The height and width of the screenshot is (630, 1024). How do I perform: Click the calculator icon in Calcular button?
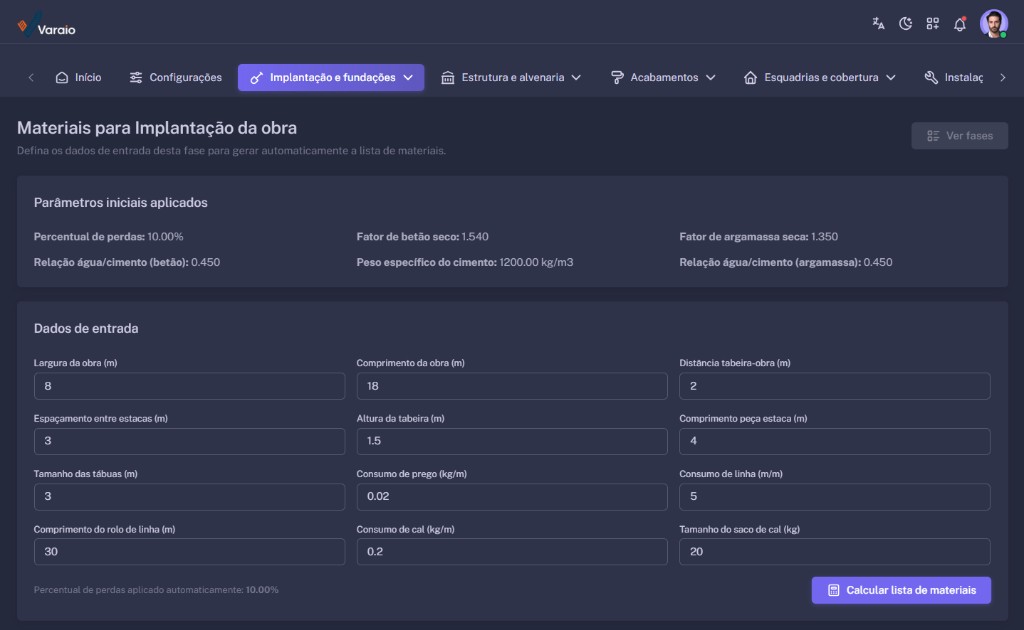point(833,590)
